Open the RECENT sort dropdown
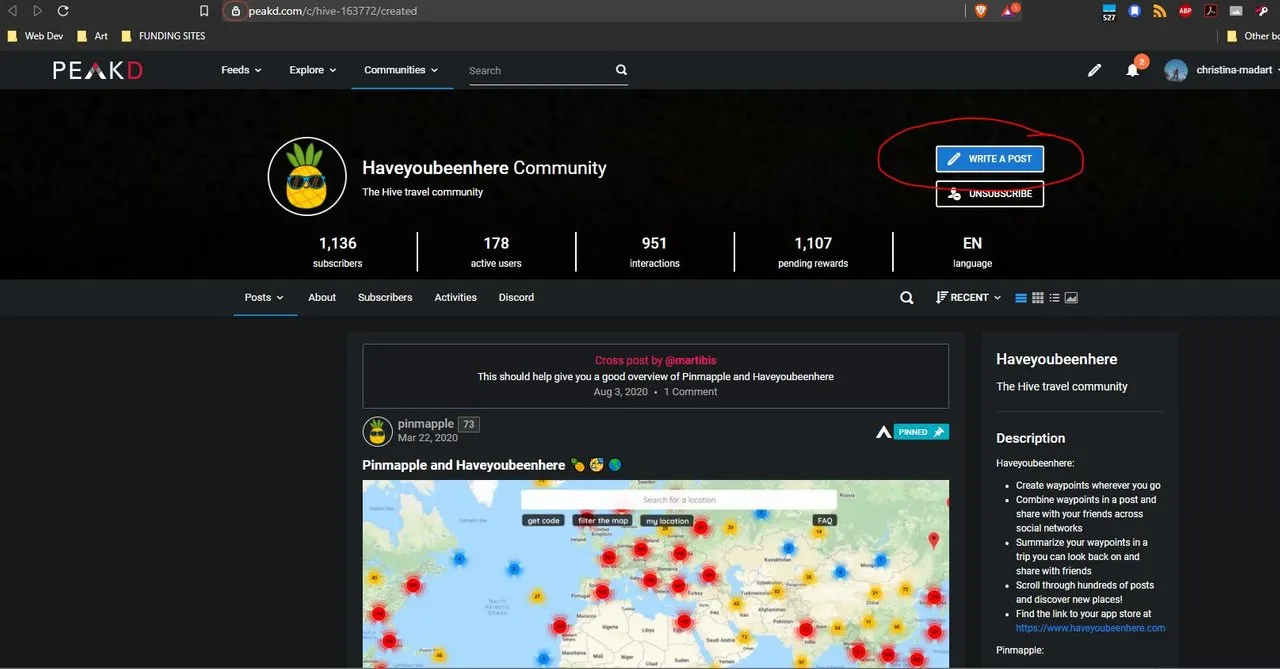Viewport: 1280px width, 669px height. point(968,297)
